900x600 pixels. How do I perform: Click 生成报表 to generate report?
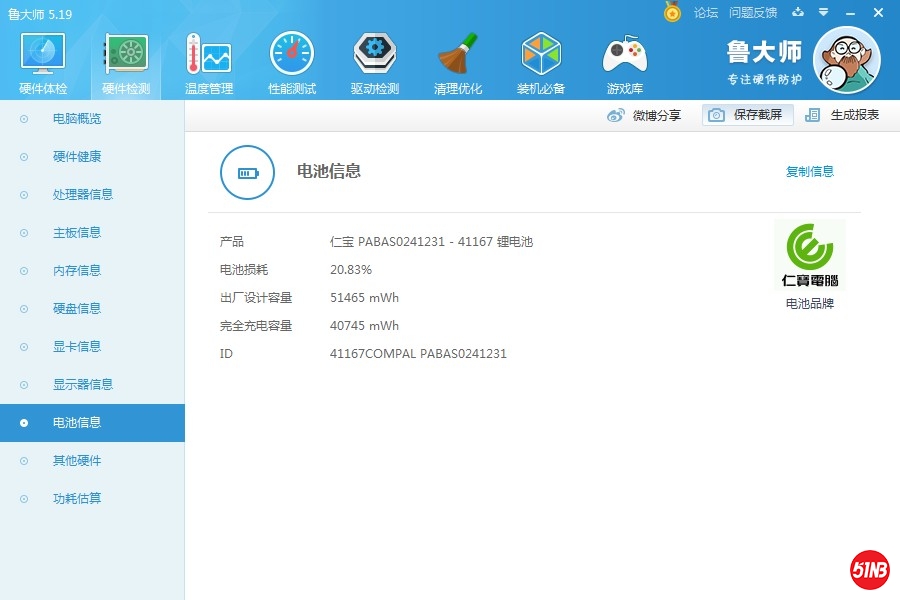pos(843,115)
